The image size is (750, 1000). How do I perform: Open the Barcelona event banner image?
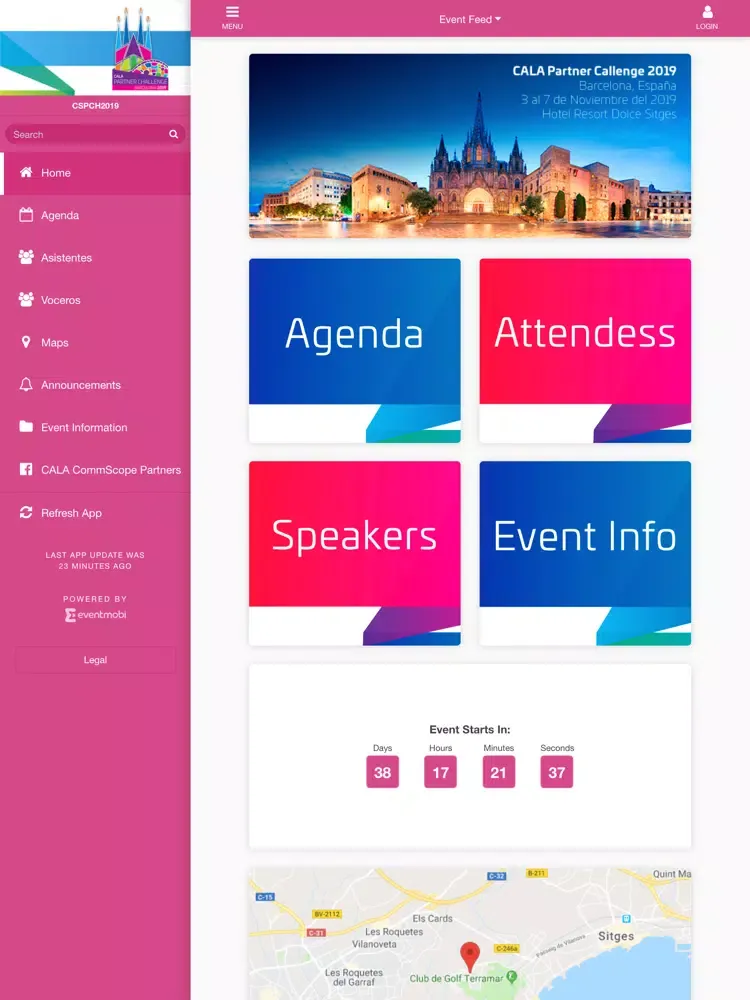[x=470, y=146]
